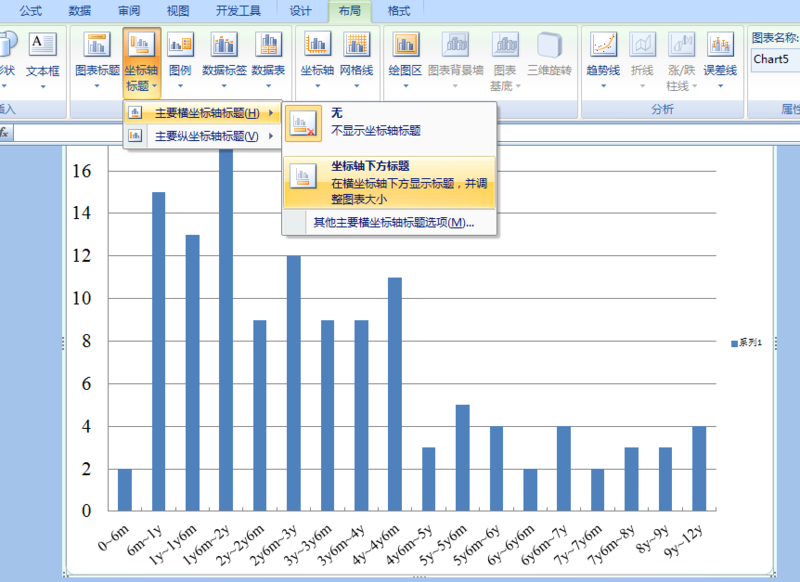Select the bar above 4y~4y6m
Viewport: 800px width, 582px height.
tap(395, 394)
